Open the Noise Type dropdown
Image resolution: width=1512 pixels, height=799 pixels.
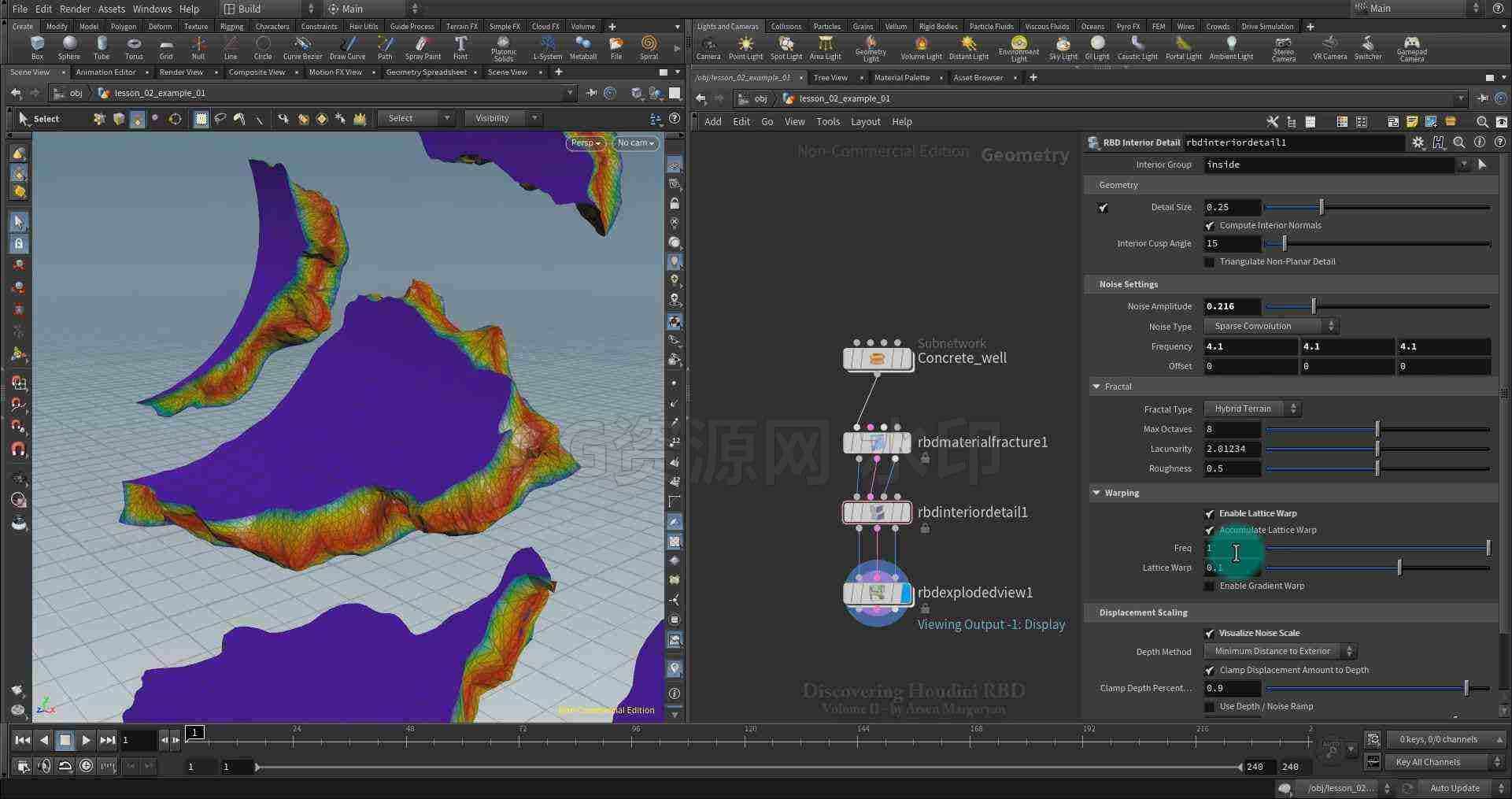click(x=1271, y=326)
